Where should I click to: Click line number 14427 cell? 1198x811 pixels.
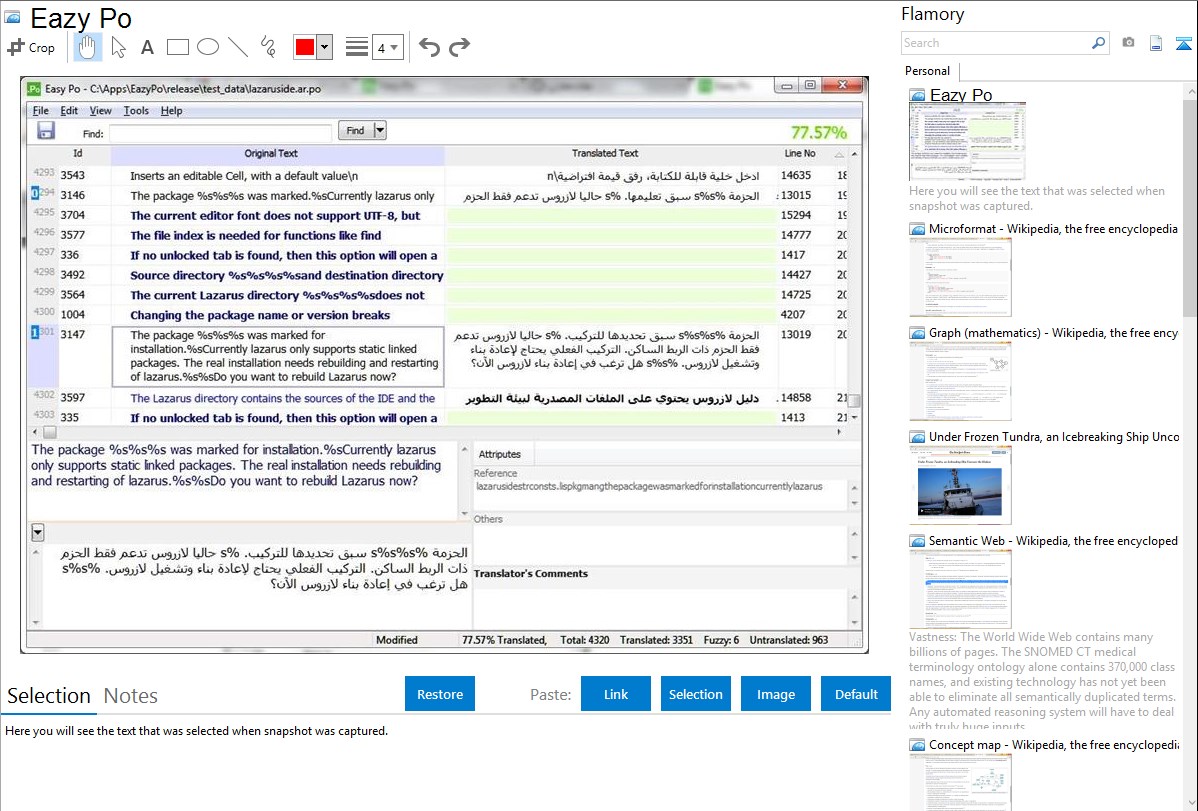coord(795,275)
